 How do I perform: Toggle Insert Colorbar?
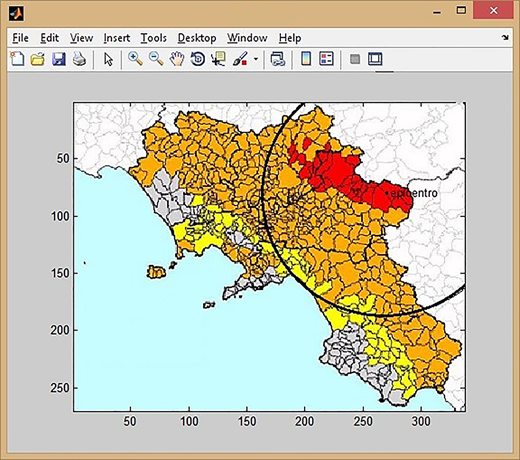click(306, 59)
